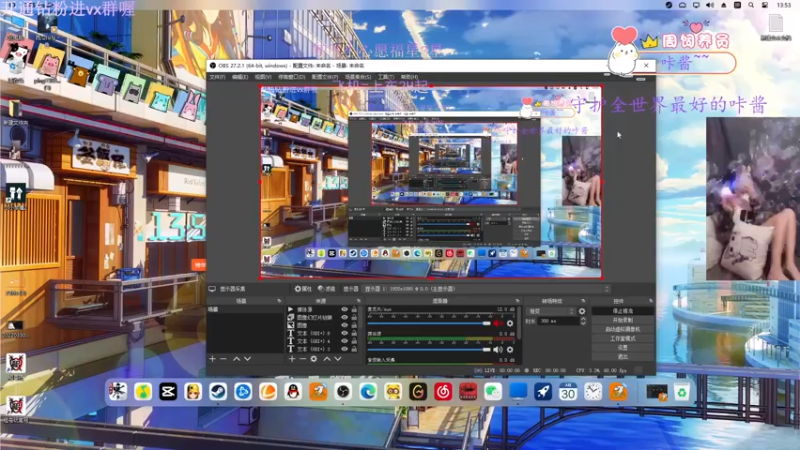800x450 pixels.
Task: Open the 场景集合(S) menu in OBS
Action: tap(358, 77)
